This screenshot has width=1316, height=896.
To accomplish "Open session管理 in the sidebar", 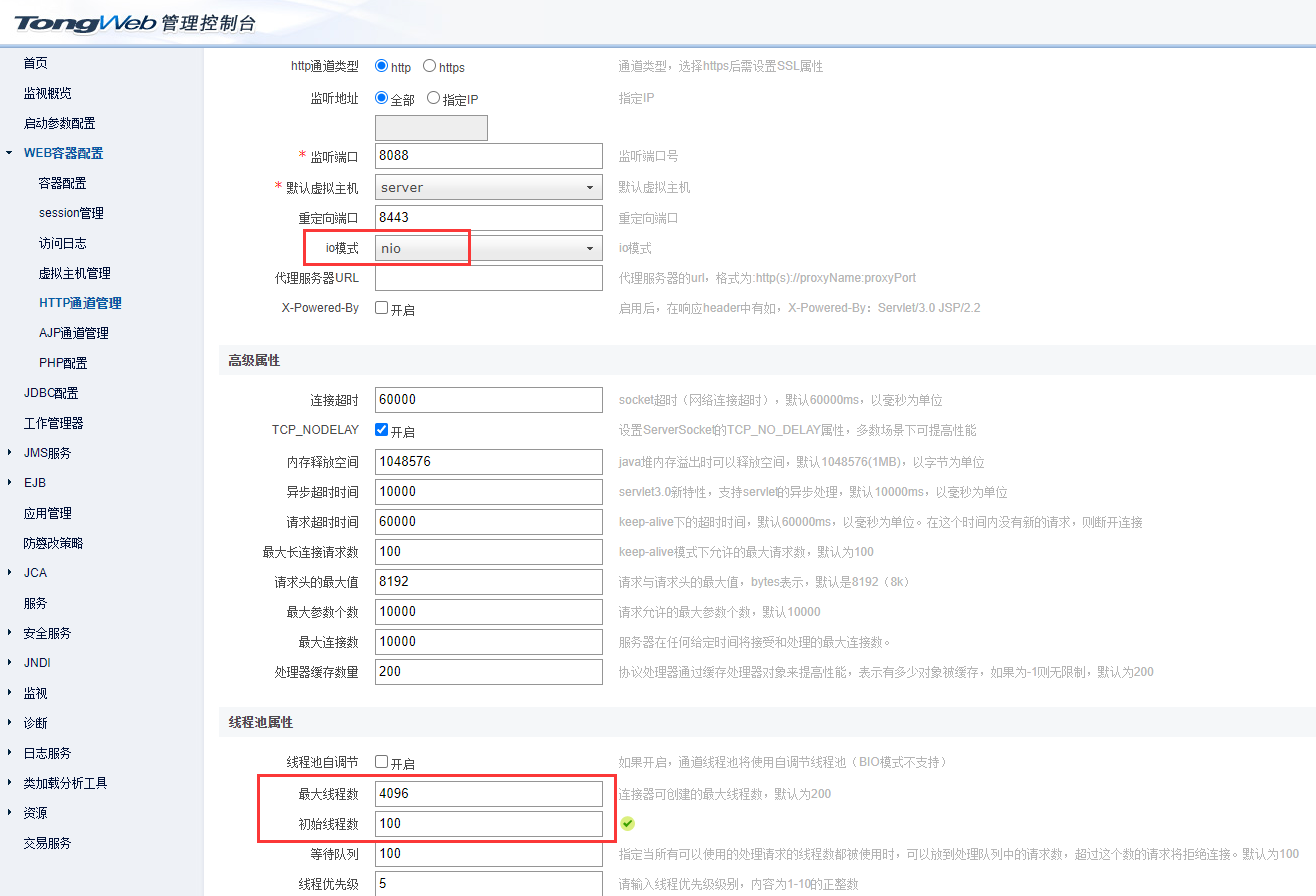I will pyautogui.click(x=71, y=213).
